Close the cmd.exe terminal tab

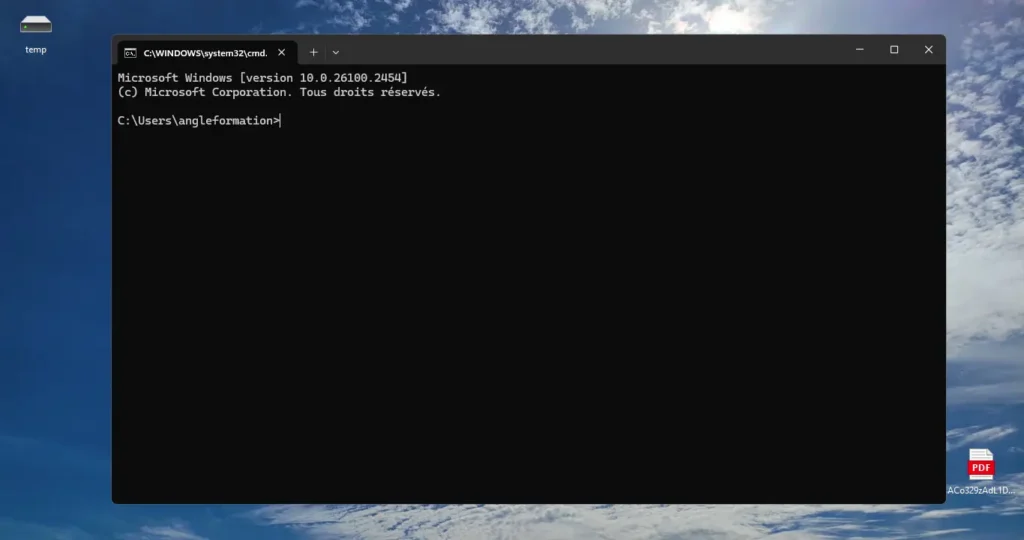[281, 52]
